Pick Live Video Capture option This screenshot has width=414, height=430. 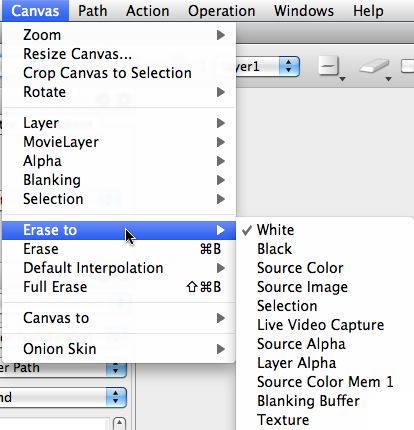point(320,325)
